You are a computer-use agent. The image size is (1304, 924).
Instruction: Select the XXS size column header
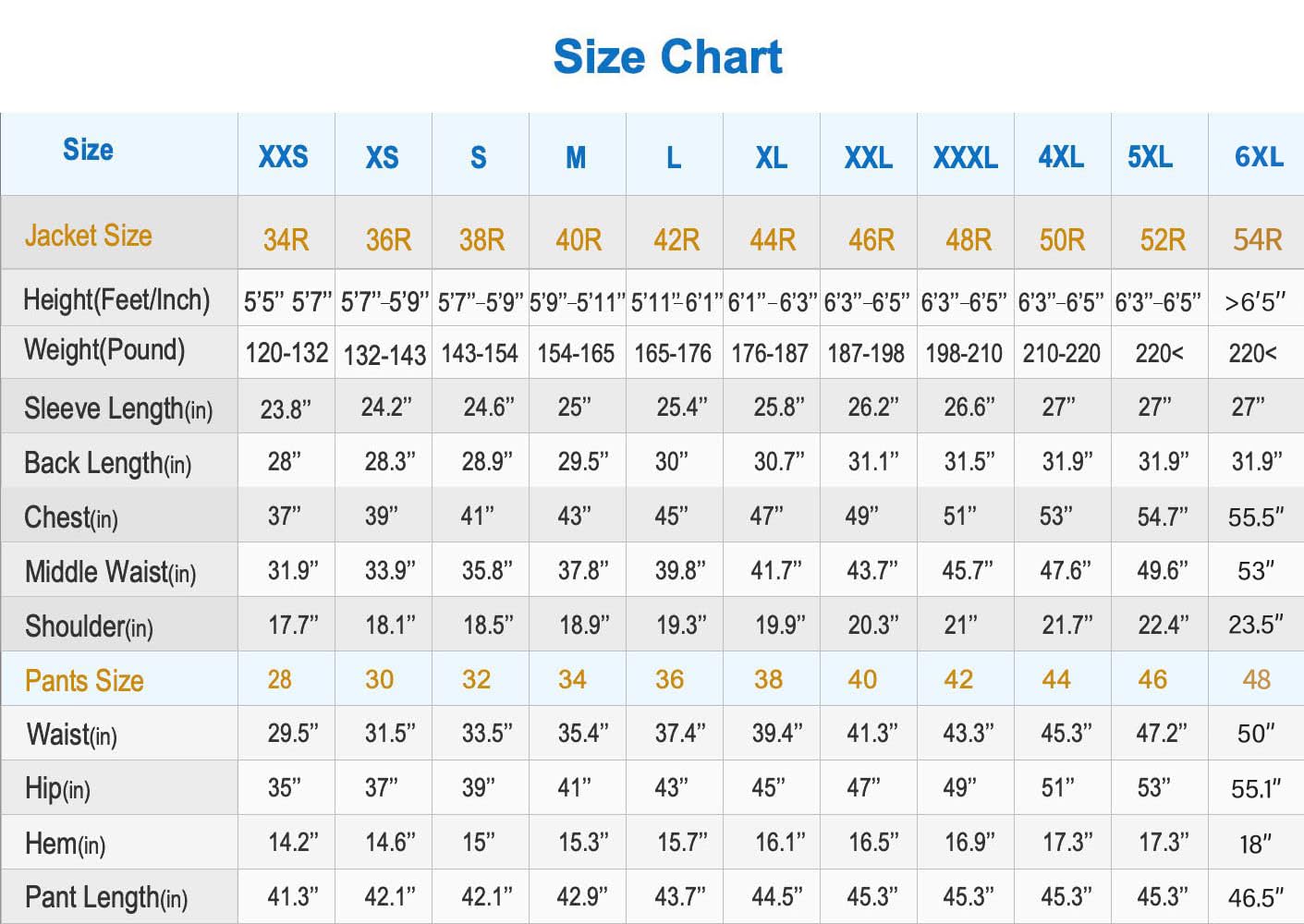click(283, 156)
